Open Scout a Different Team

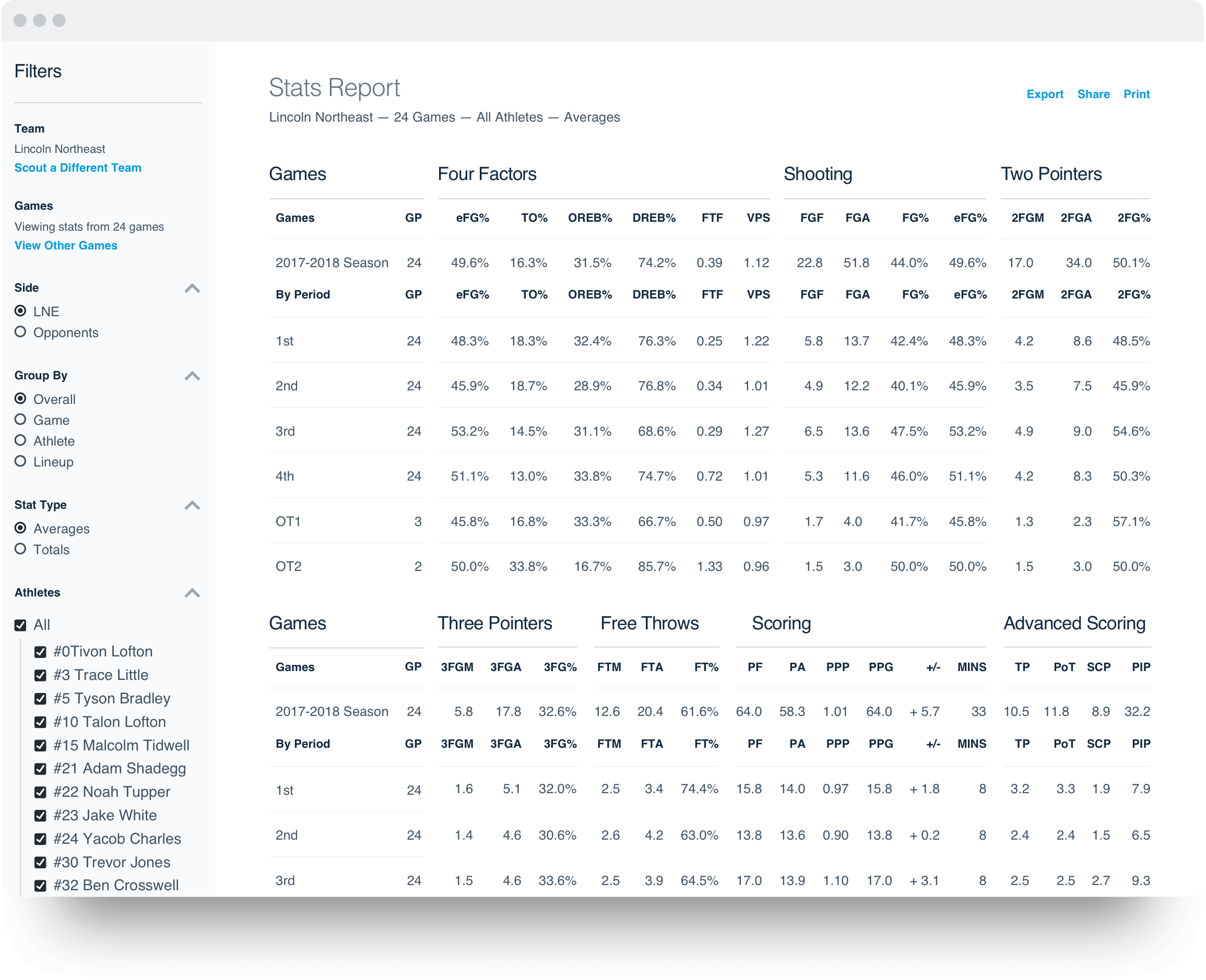point(78,167)
